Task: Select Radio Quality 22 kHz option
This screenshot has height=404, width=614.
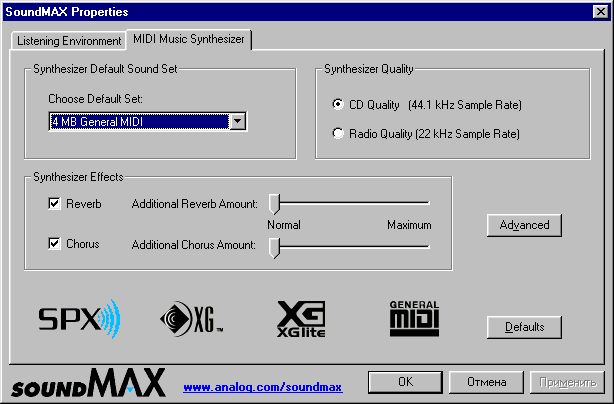Action: click(338, 133)
